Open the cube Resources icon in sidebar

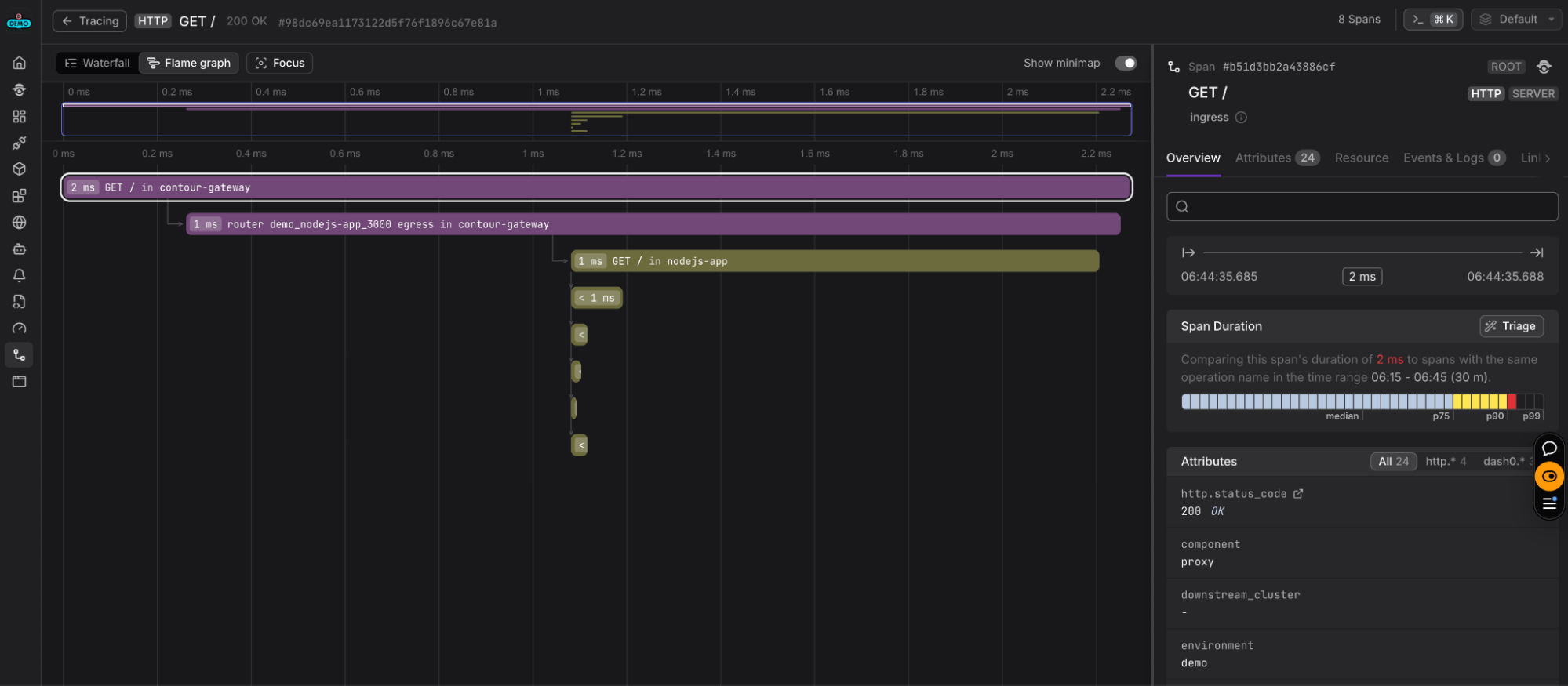[20, 169]
